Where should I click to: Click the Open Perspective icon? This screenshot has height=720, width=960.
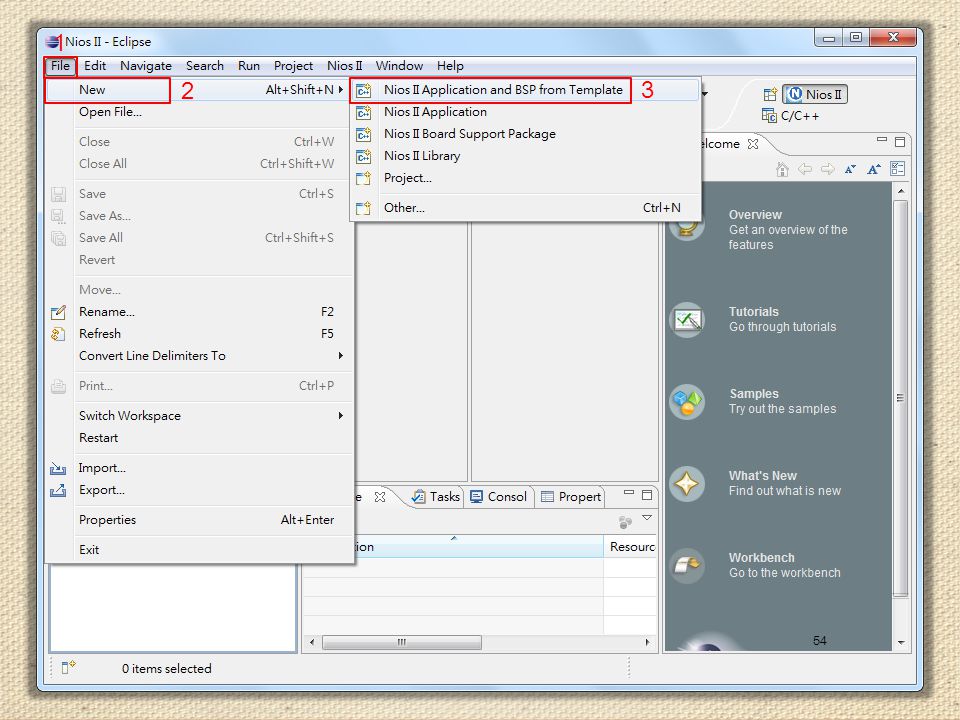pyautogui.click(x=770, y=94)
